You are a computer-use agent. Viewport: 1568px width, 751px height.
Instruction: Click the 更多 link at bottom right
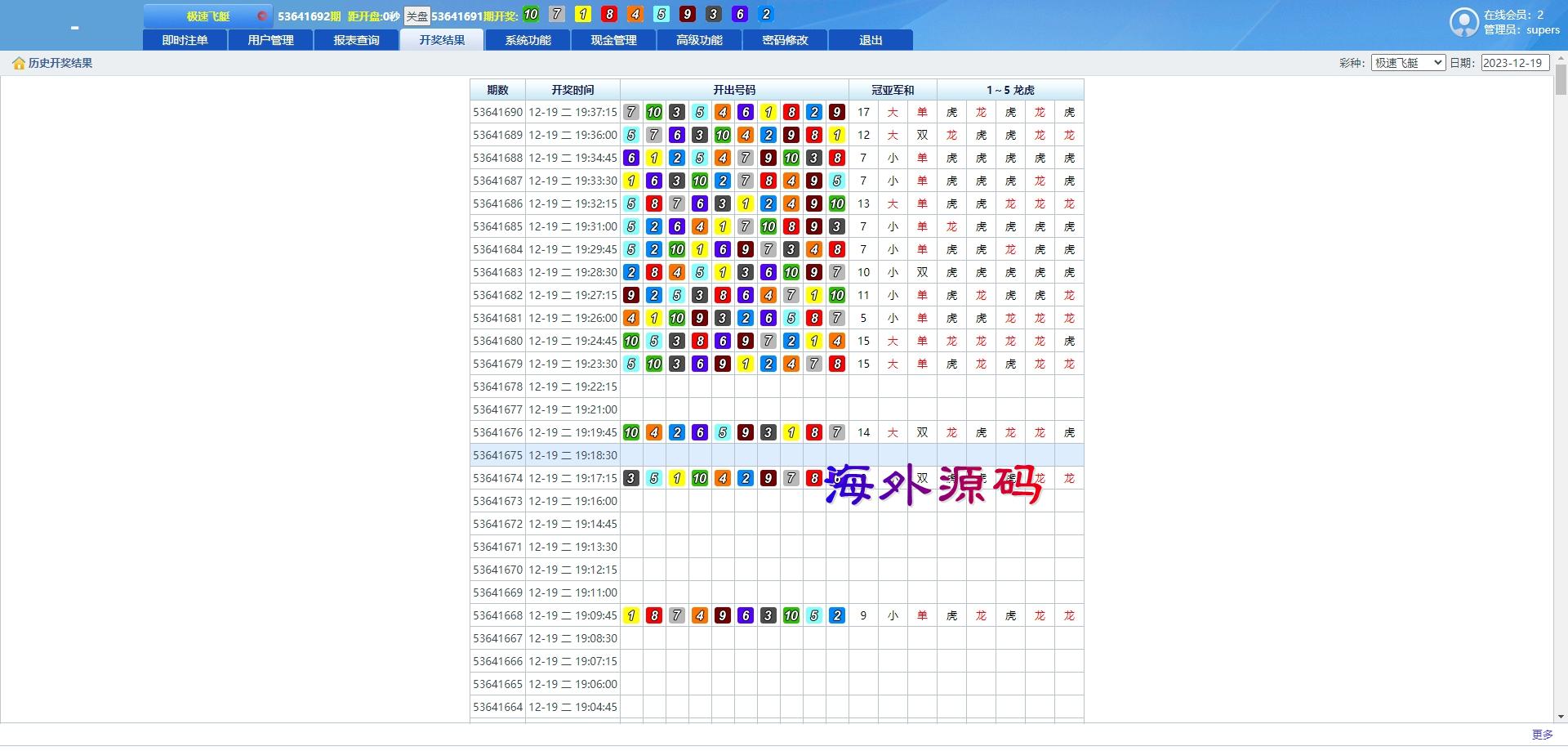(x=1542, y=735)
